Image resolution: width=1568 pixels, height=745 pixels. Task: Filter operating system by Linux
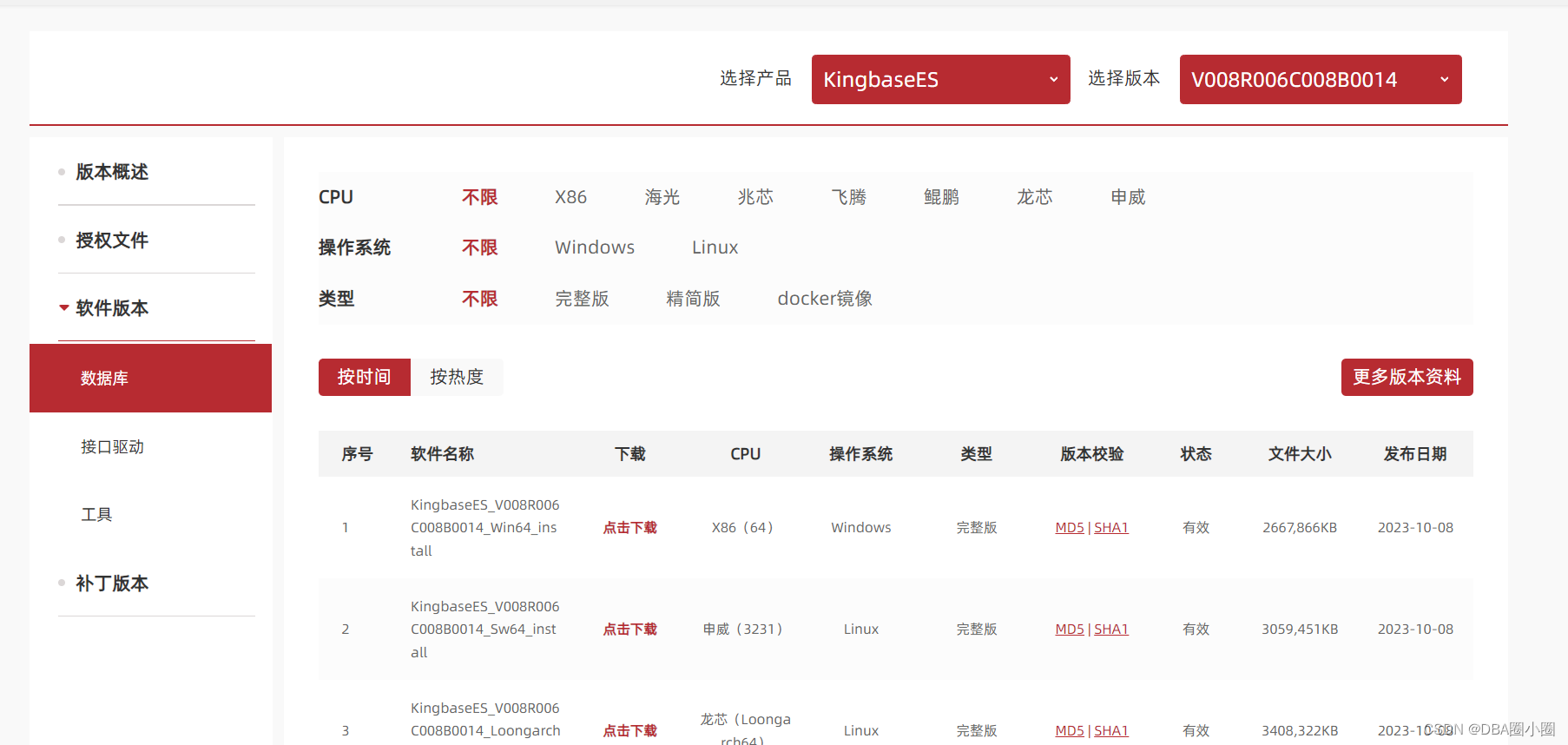pyautogui.click(x=715, y=247)
